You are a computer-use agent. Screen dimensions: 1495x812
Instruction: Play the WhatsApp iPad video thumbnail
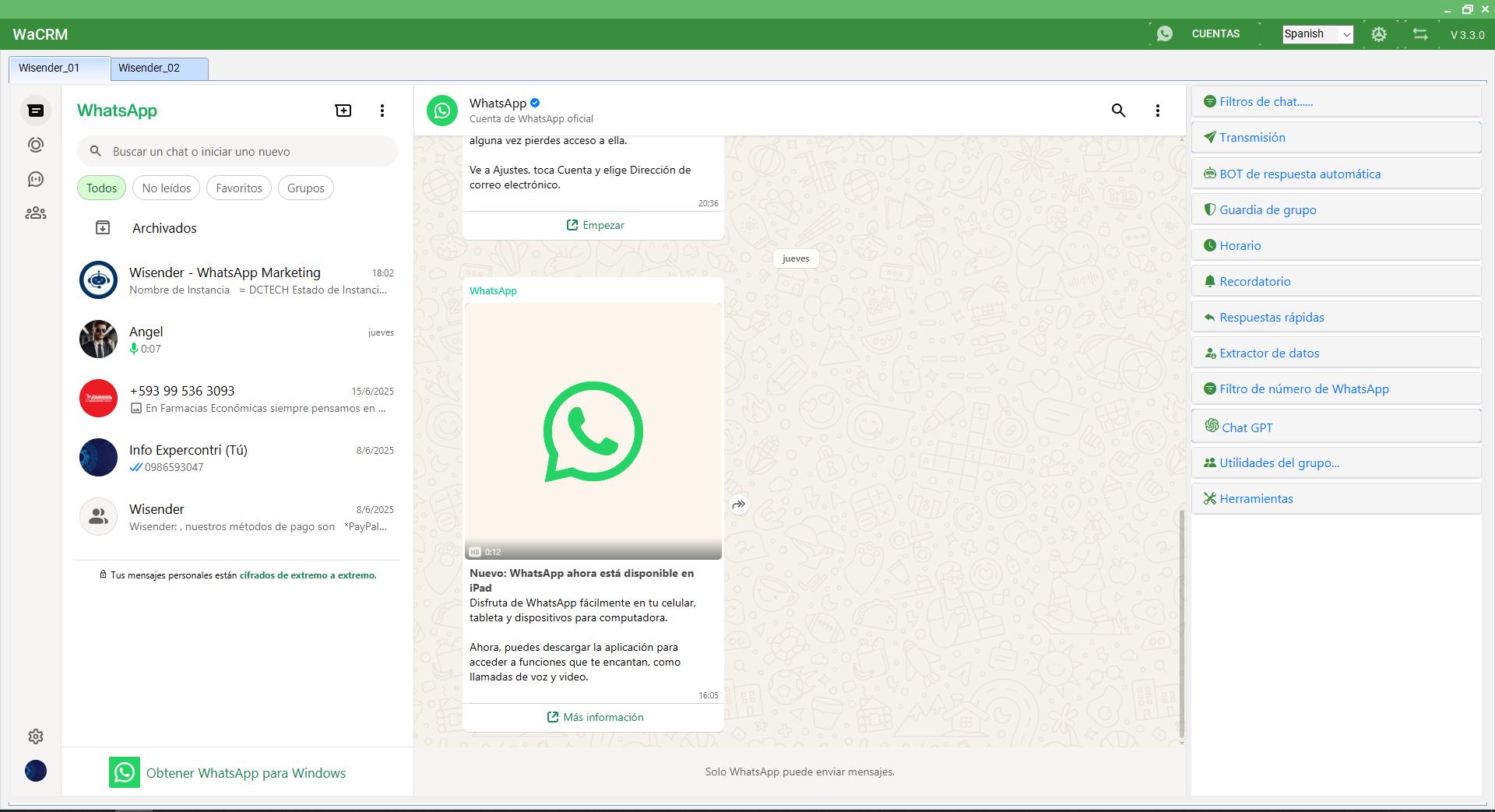[593, 431]
